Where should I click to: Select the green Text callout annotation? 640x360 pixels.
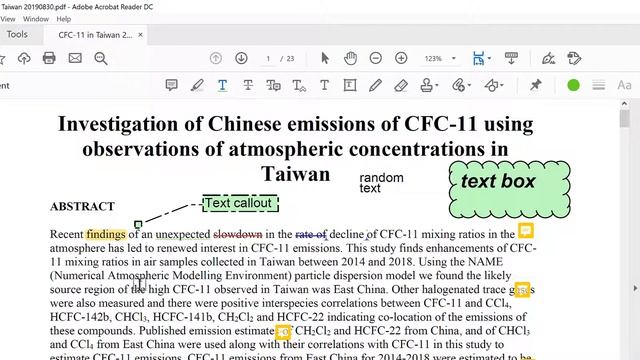click(x=240, y=203)
